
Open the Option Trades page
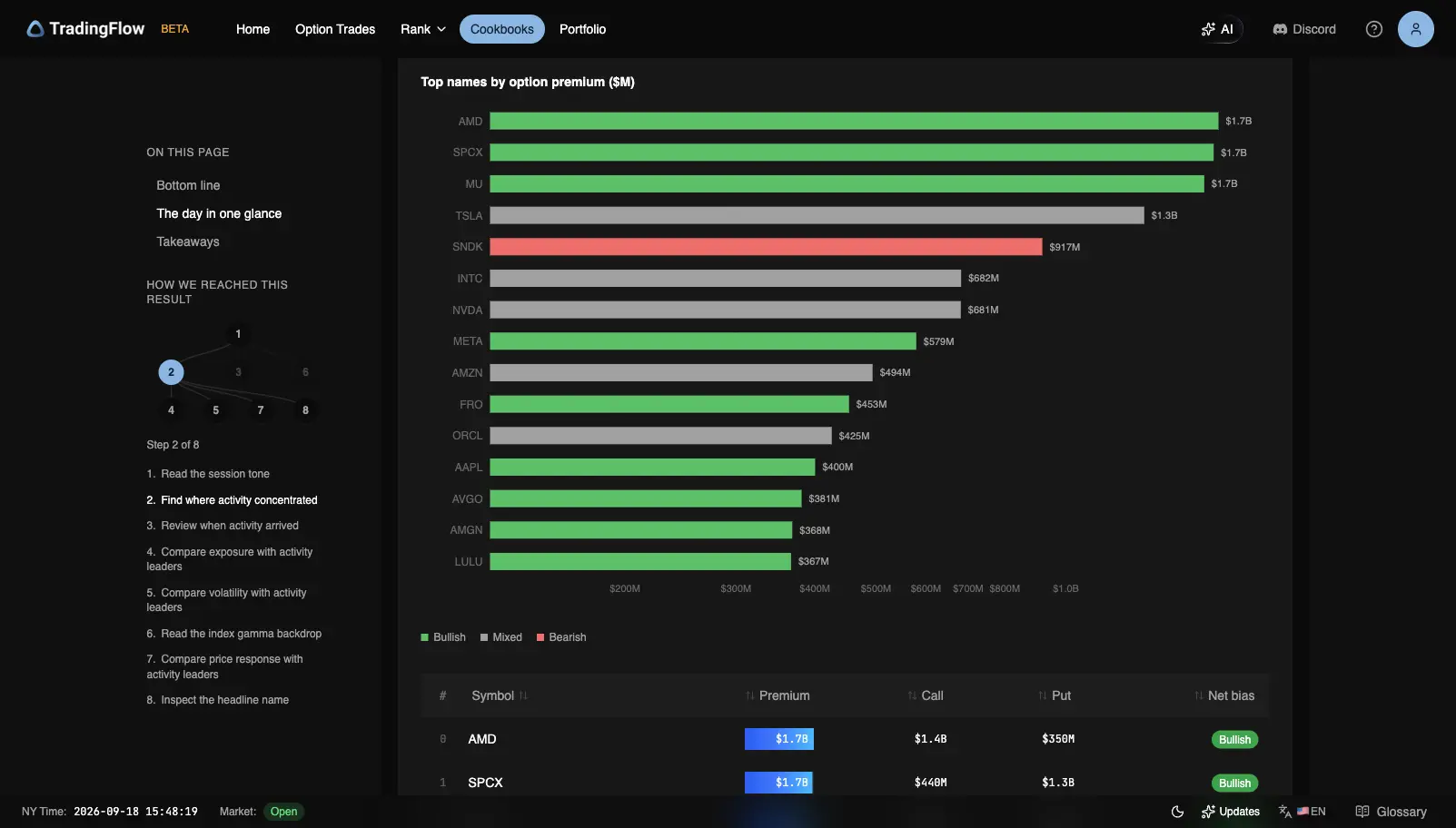pyautogui.click(x=335, y=29)
